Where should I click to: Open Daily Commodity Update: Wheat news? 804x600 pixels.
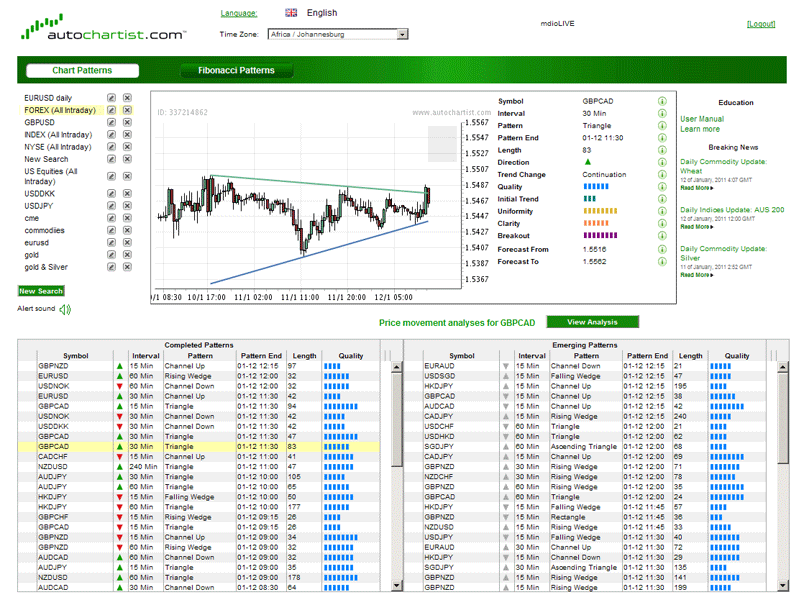click(723, 166)
